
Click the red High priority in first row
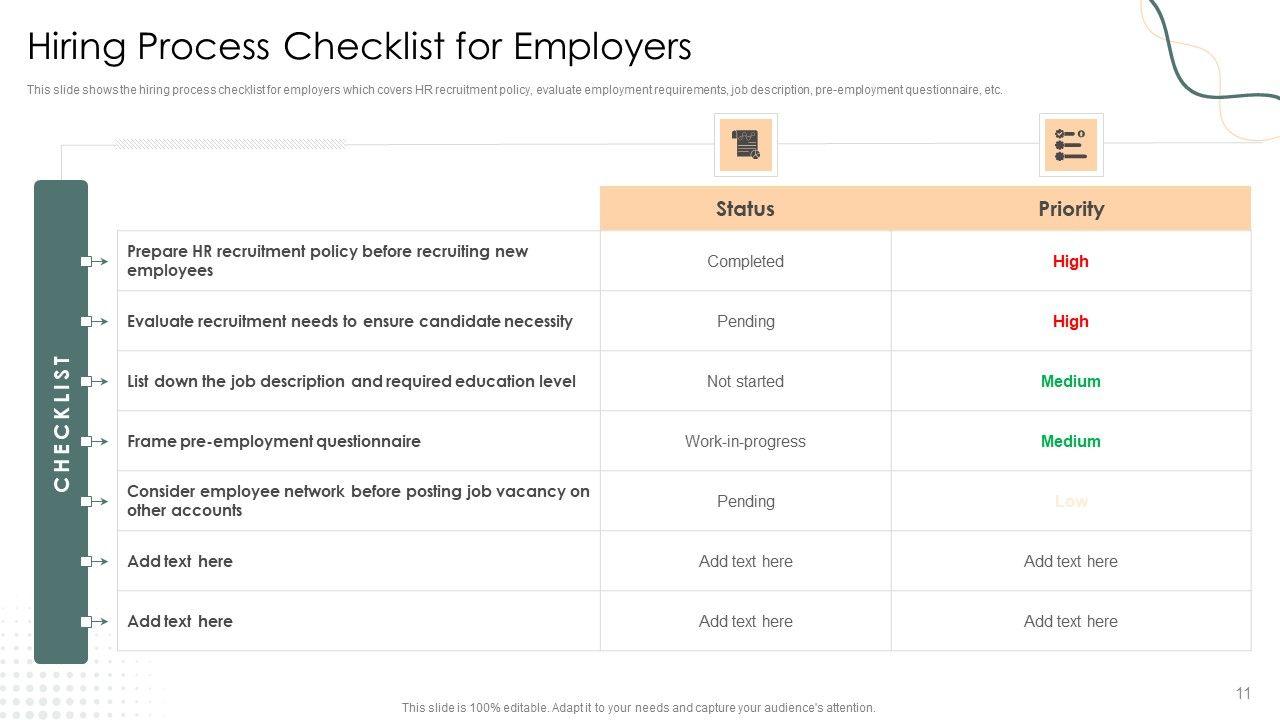point(1070,262)
